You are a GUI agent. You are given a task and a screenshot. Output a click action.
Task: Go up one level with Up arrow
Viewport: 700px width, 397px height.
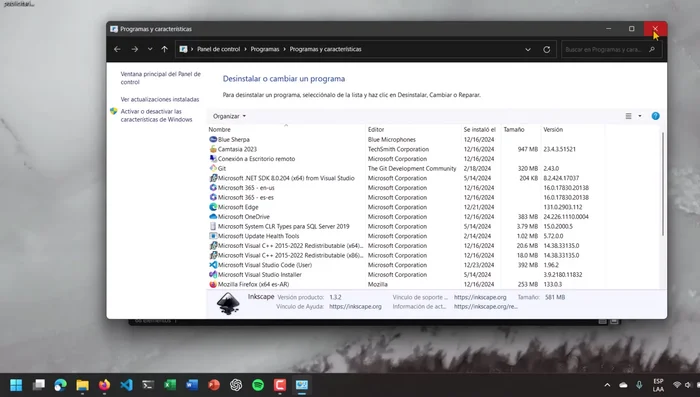coord(165,49)
